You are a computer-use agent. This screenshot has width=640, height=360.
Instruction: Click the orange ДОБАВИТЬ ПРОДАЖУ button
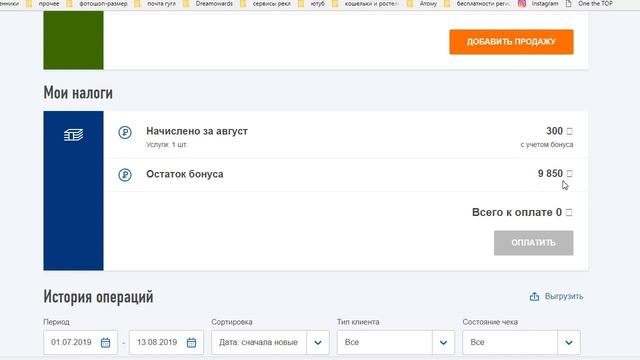[511, 42]
